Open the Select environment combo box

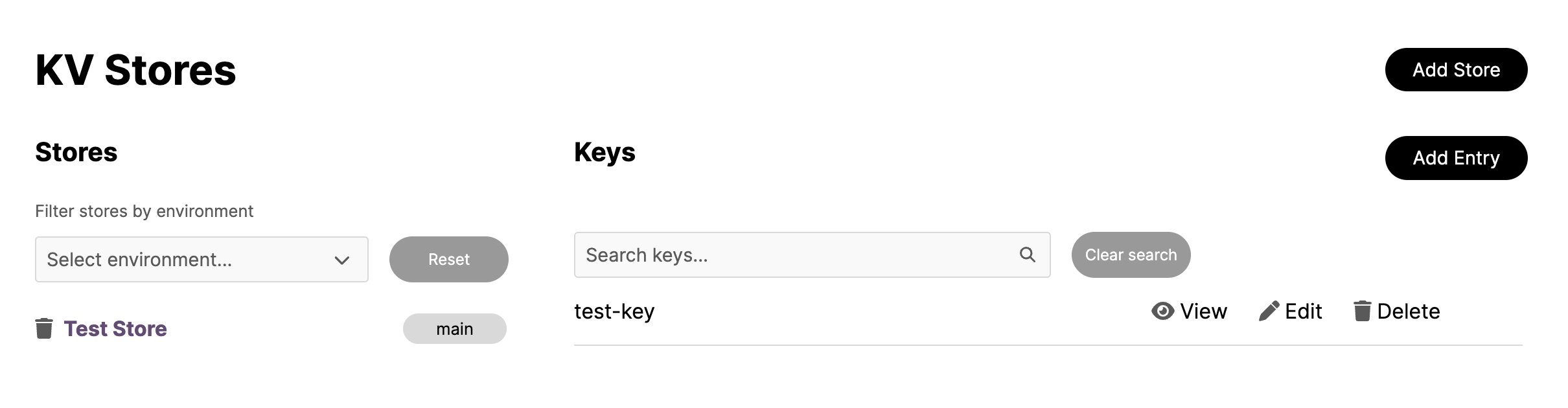coord(202,260)
